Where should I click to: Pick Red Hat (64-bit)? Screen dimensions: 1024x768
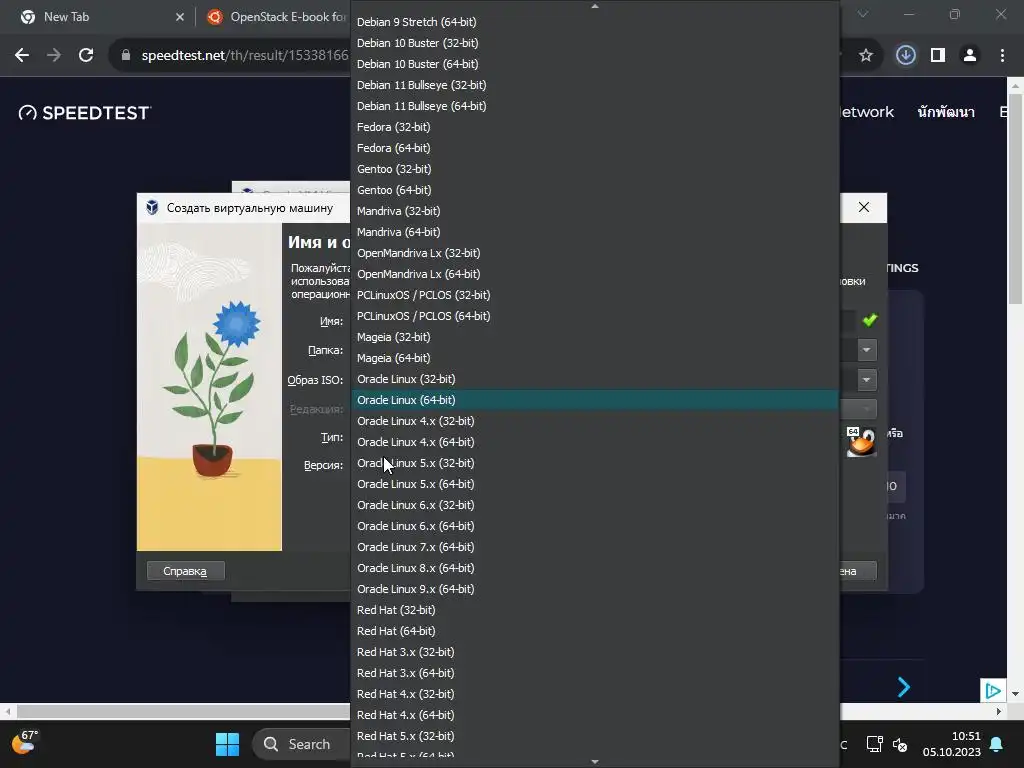595,631
